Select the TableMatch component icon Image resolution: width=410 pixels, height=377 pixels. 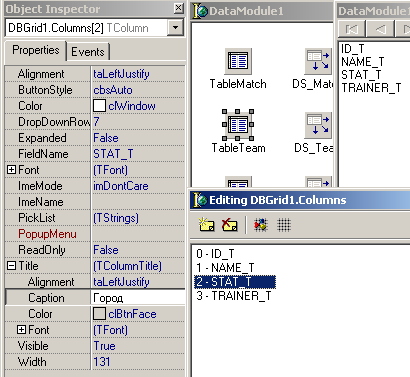click(x=238, y=61)
